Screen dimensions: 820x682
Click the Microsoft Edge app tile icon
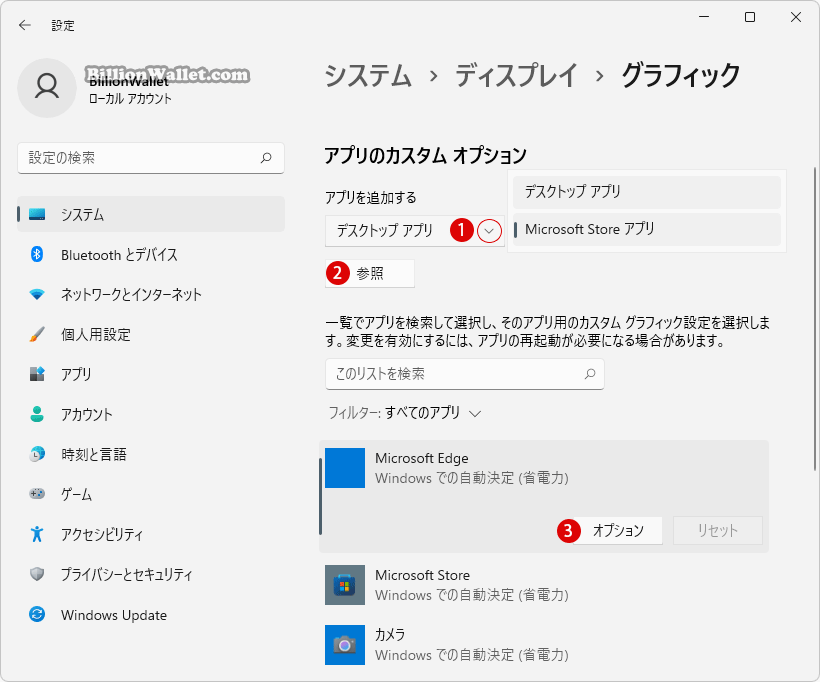click(x=345, y=468)
